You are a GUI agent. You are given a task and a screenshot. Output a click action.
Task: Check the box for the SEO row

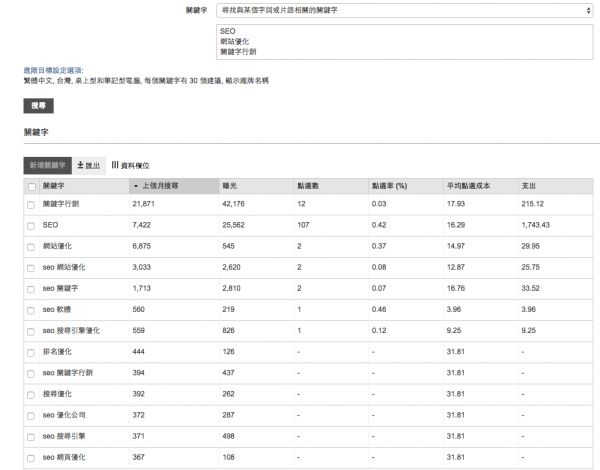[x=31, y=226]
